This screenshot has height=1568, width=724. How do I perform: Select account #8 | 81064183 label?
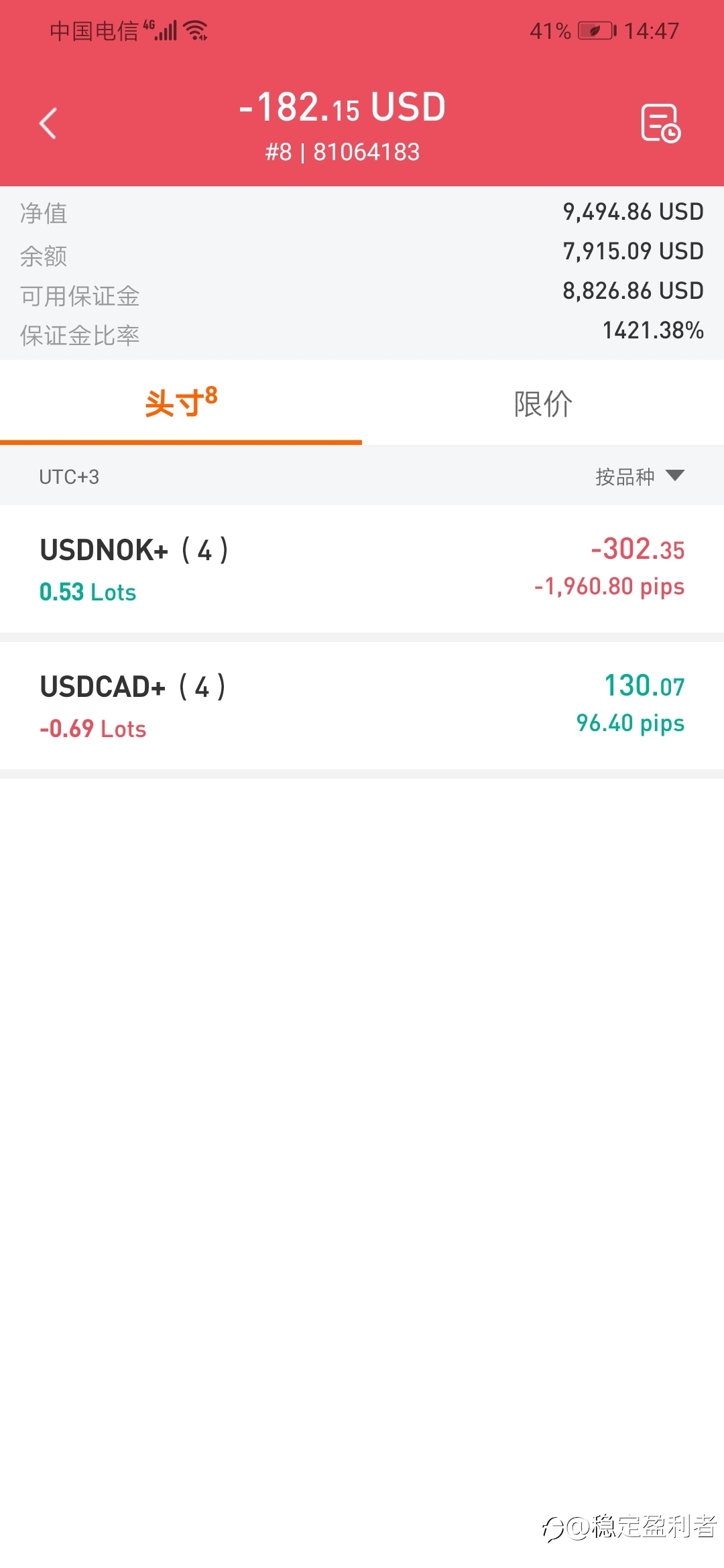tap(343, 152)
